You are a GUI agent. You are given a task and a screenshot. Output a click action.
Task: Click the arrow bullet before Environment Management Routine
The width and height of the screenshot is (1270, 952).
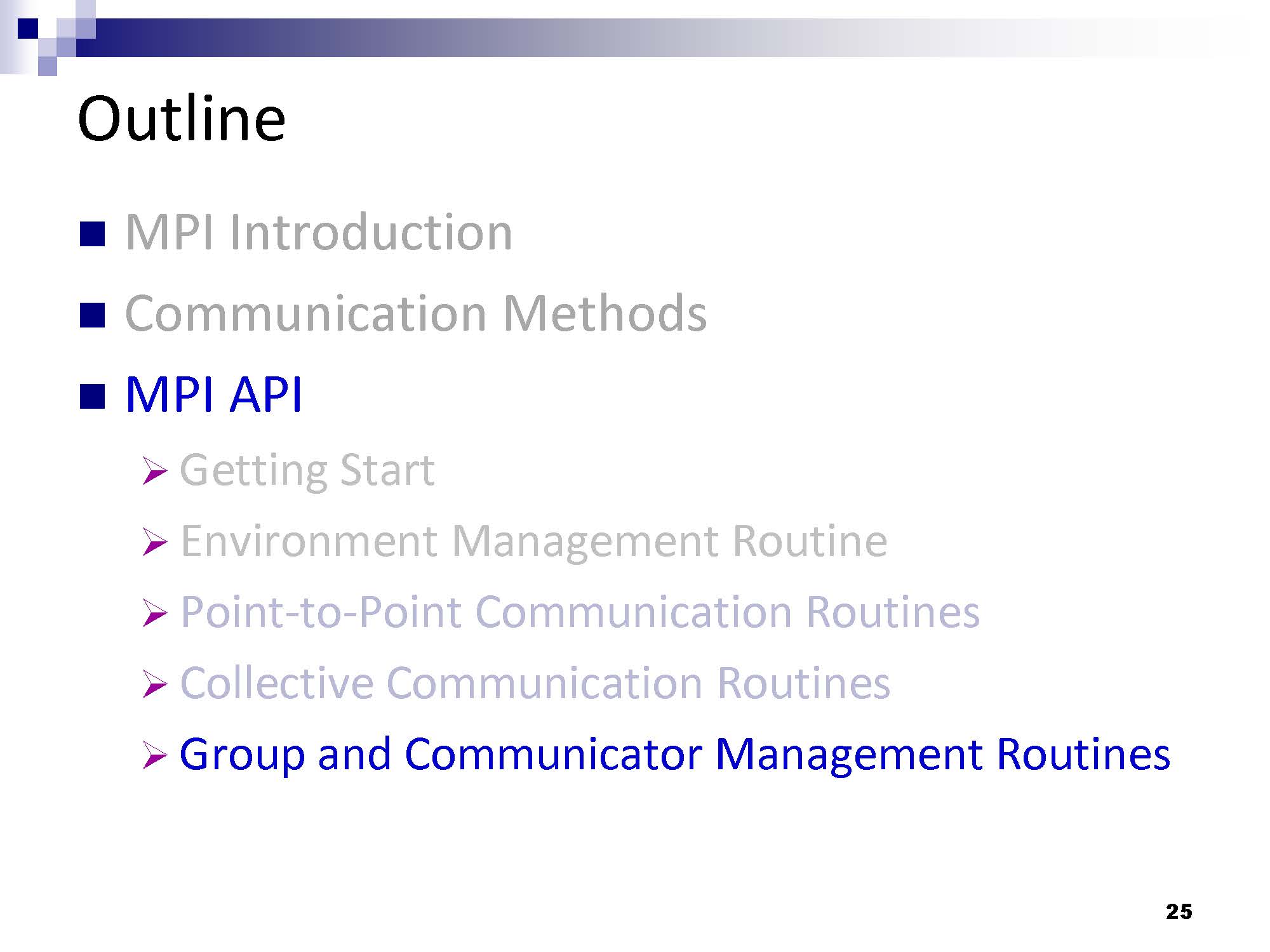(154, 542)
